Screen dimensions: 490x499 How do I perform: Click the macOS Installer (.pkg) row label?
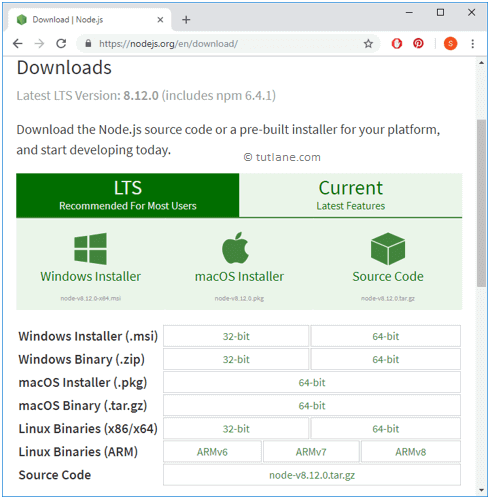[83, 383]
